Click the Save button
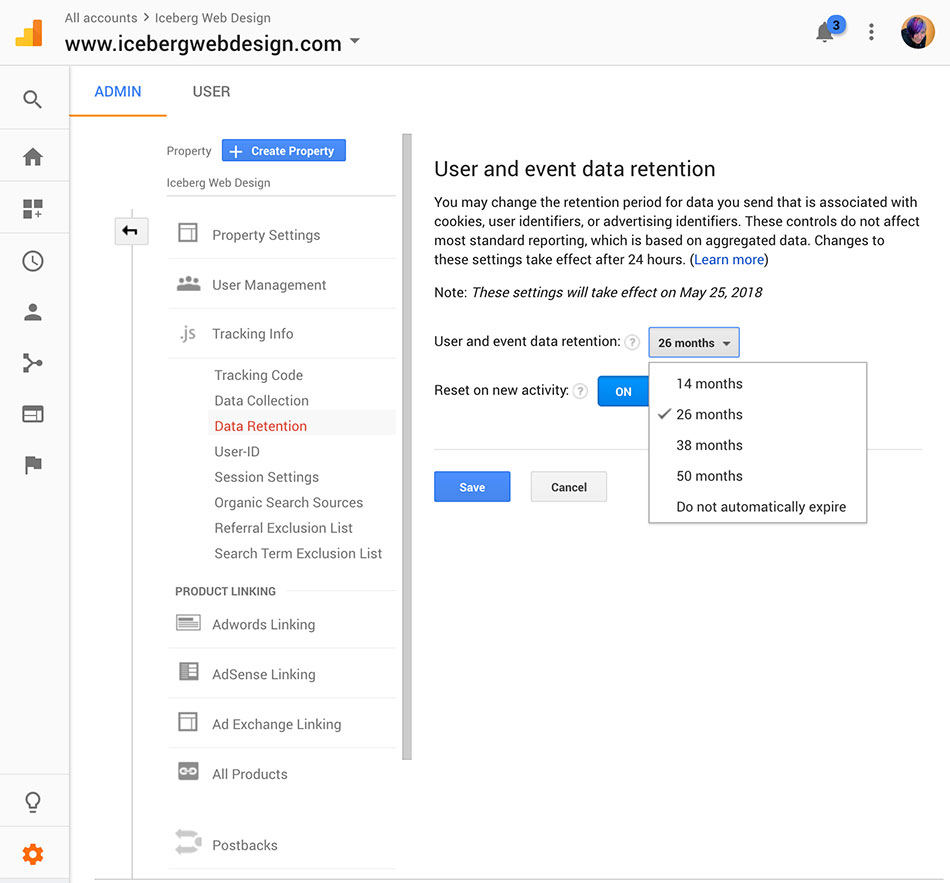This screenshot has height=883, width=950. (472, 487)
